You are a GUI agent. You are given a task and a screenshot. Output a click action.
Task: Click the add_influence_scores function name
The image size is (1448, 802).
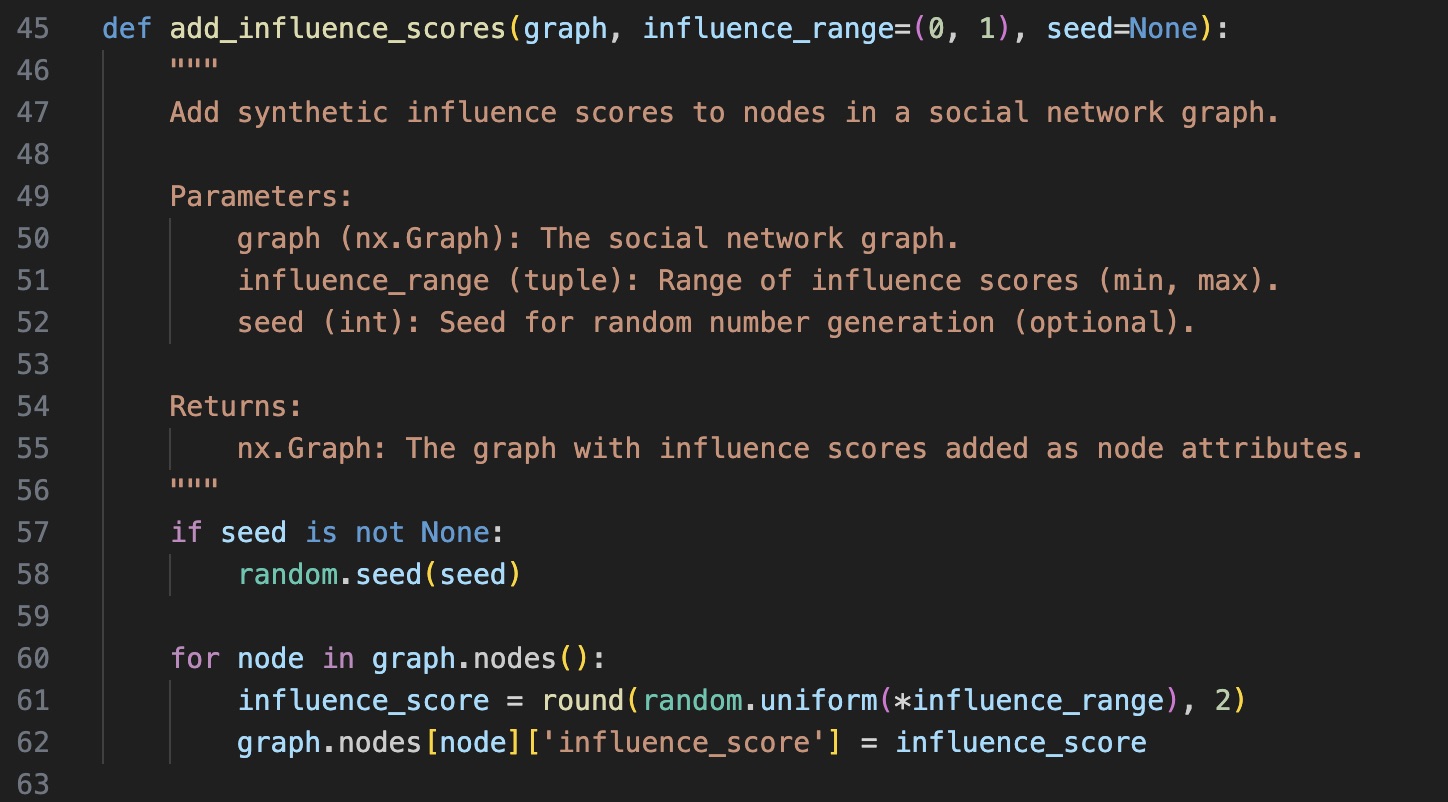(337, 28)
